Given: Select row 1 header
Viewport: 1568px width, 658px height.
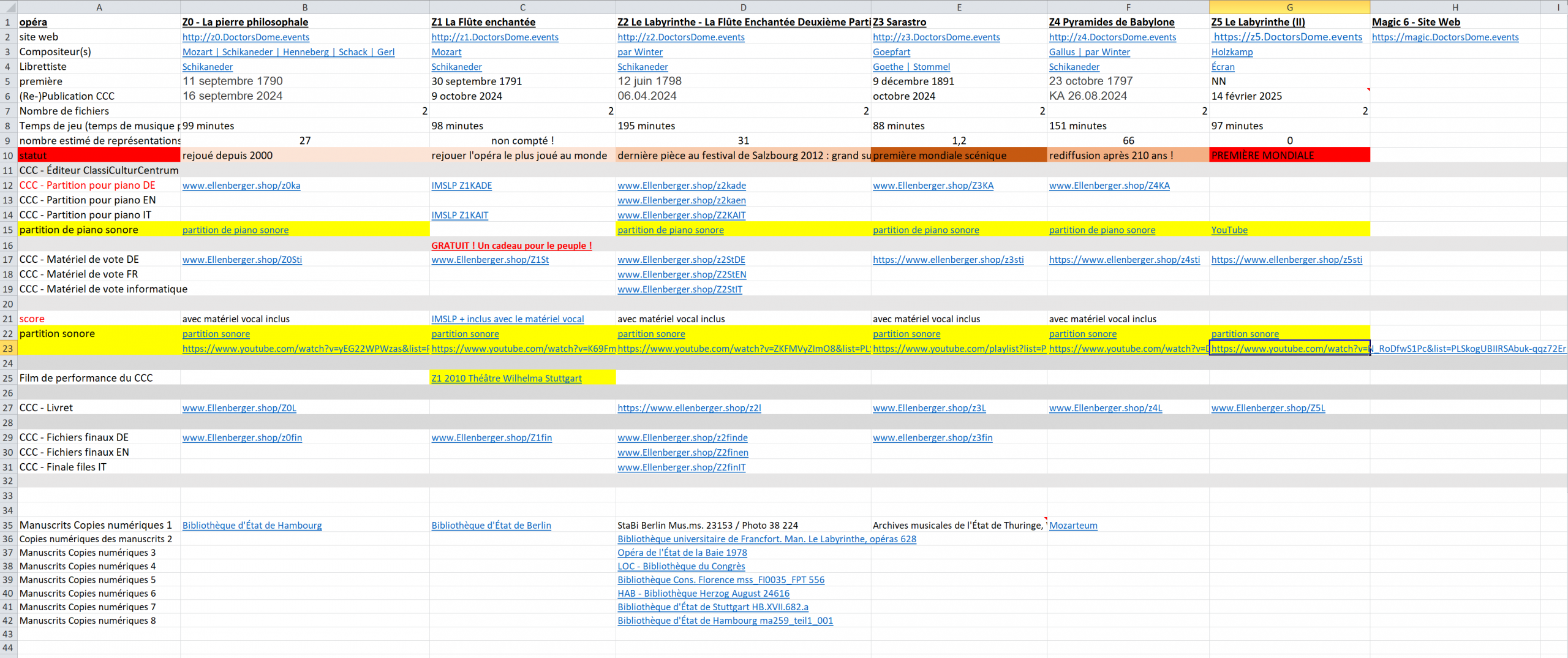Looking at the screenshot, I should coord(8,22).
